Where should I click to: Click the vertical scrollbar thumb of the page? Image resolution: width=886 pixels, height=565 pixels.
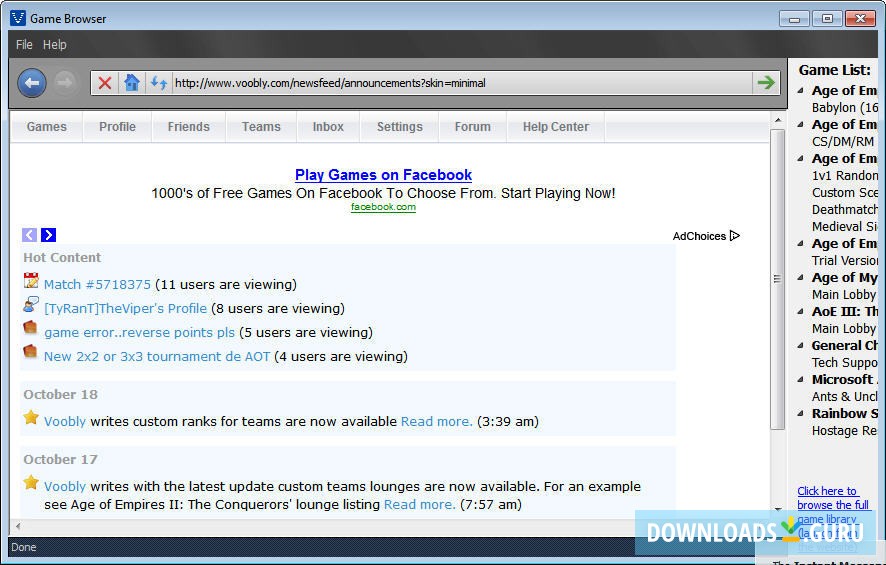(x=778, y=279)
